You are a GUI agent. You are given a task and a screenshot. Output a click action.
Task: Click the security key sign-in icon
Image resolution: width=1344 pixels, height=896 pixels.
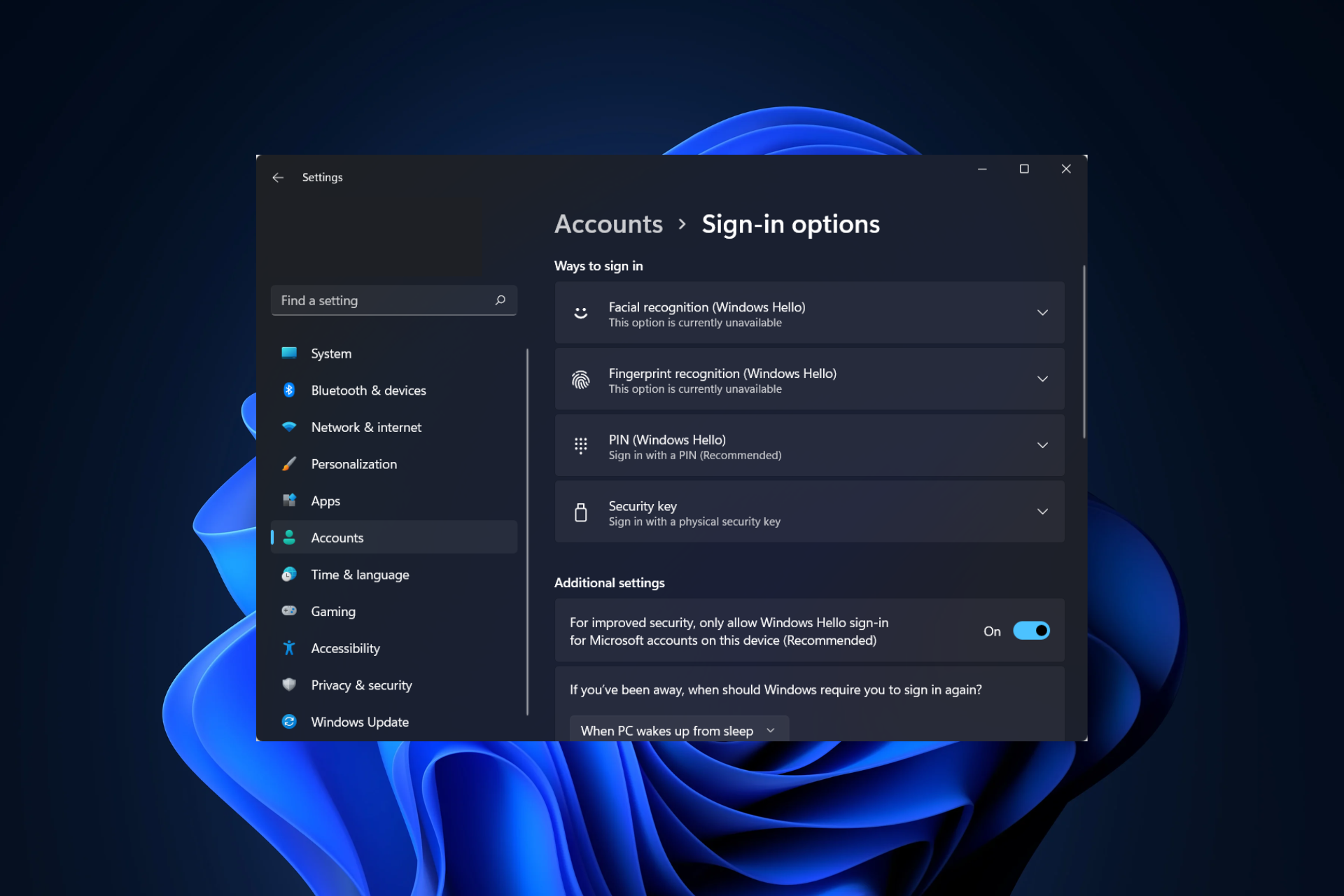click(x=580, y=512)
